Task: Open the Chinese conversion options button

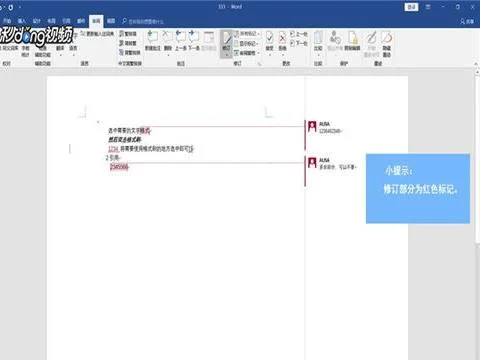Action: 130,53
